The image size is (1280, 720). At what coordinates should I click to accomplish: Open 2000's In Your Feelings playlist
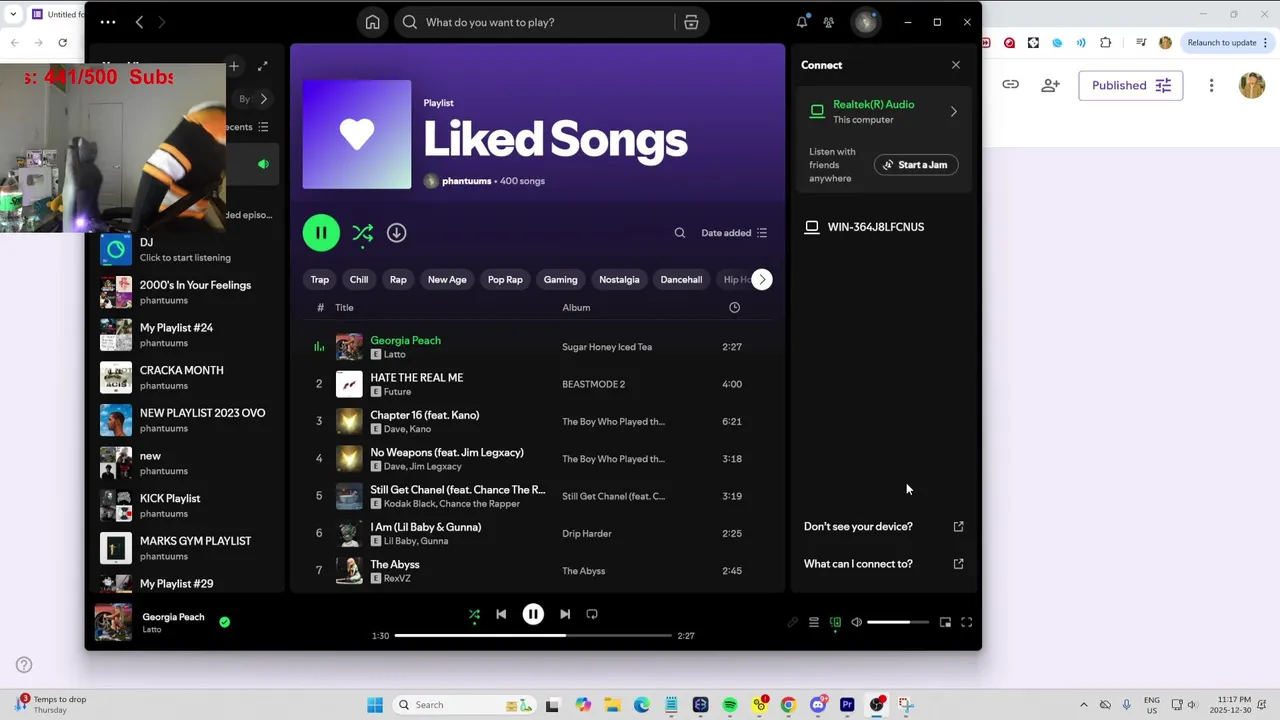coord(185,292)
